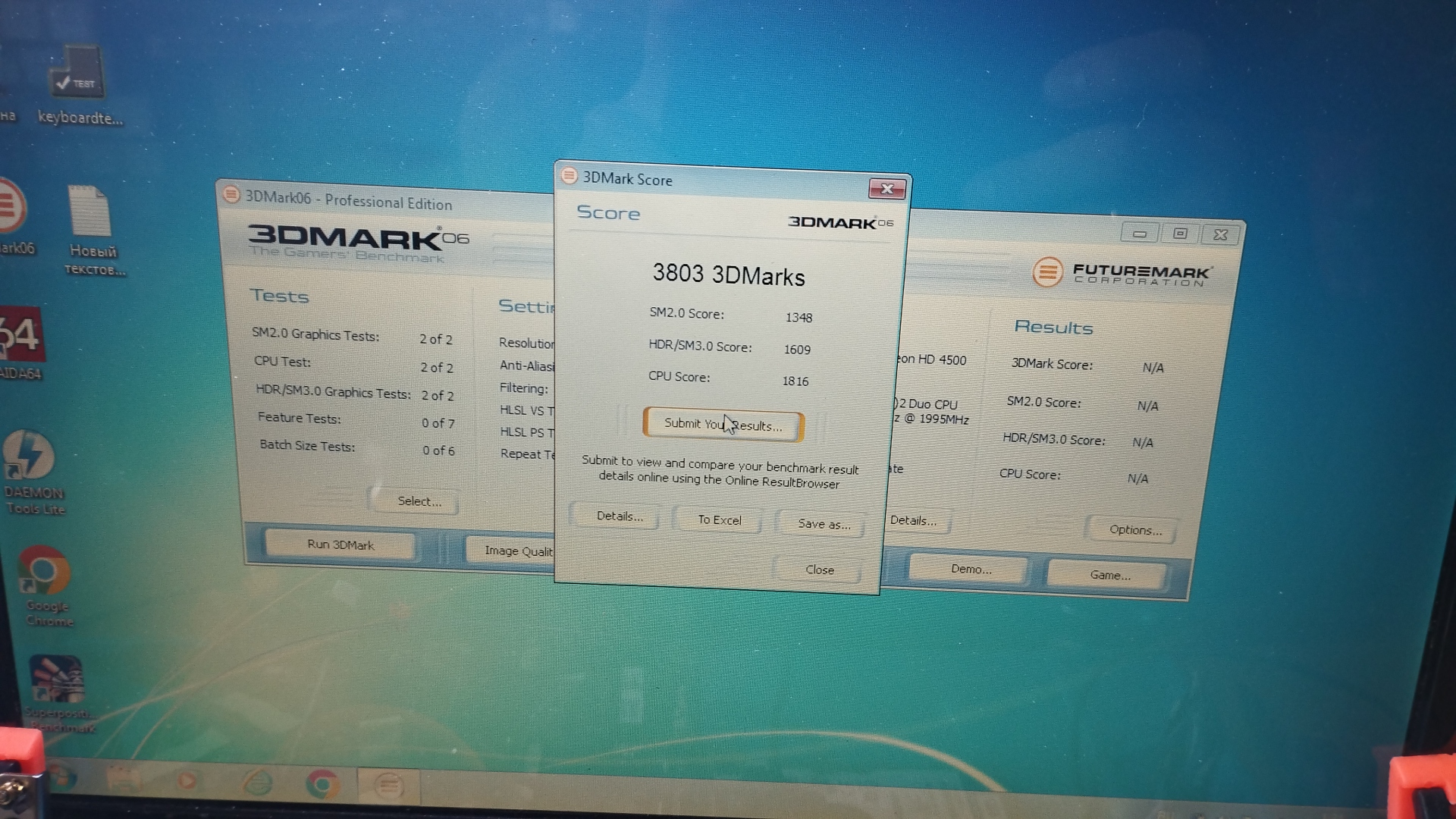Click Batch Size Tests 0 of 6
Image resolution: width=1456 pixels, height=819 pixels.
[x=357, y=447]
